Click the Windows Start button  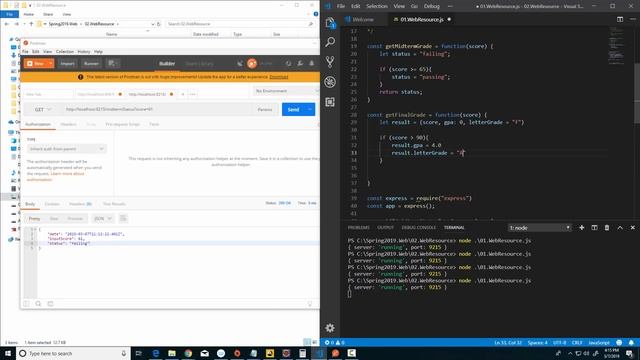pyautogui.click(x=8, y=353)
